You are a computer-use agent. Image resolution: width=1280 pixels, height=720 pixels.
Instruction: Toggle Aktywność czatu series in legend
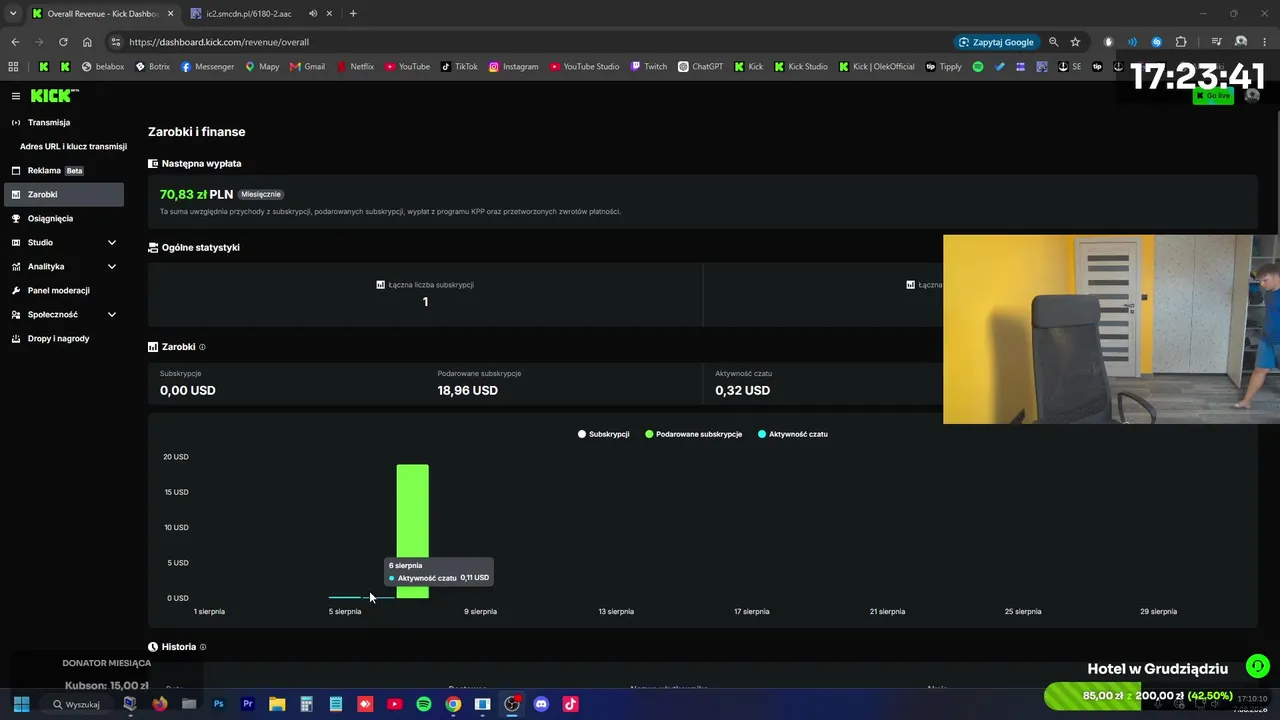click(x=793, y=434)
